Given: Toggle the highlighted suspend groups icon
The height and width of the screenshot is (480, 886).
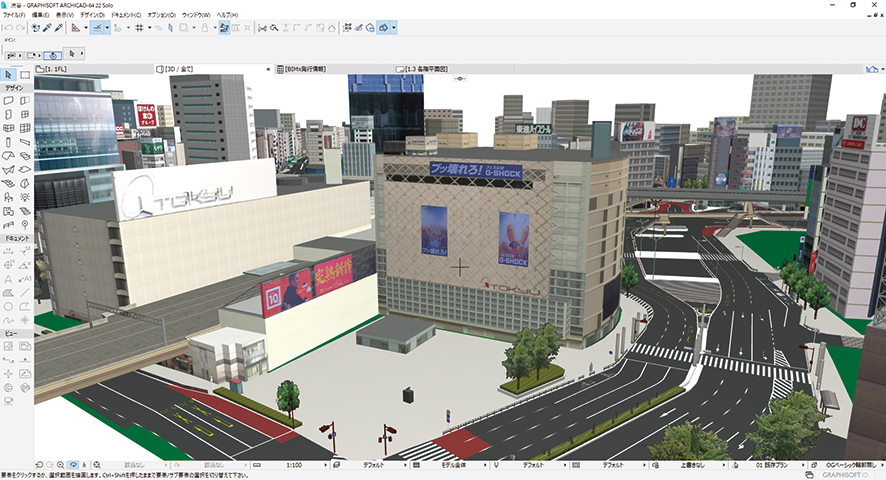Looking at the screenshot, I should point(224,27).
